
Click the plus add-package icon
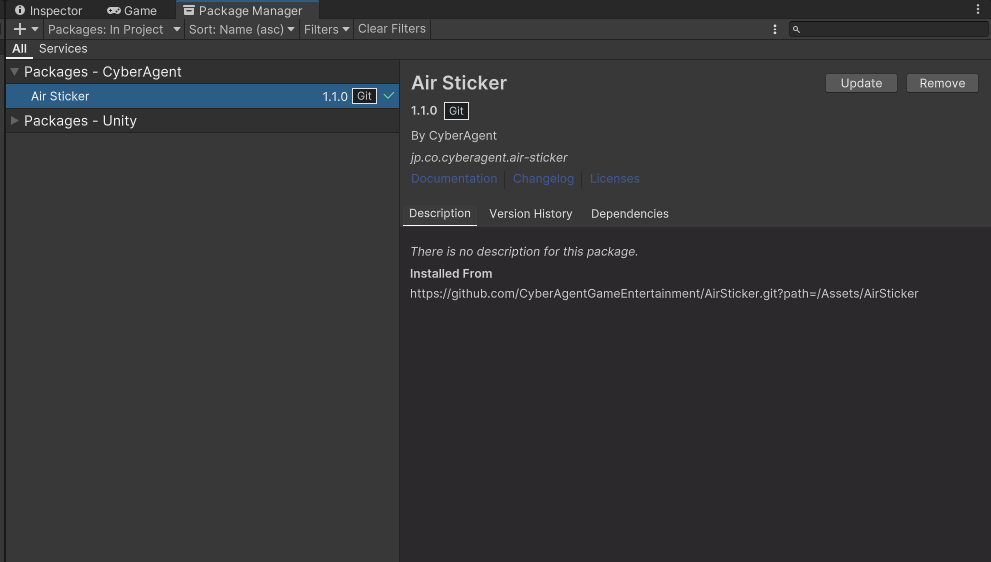20,29
